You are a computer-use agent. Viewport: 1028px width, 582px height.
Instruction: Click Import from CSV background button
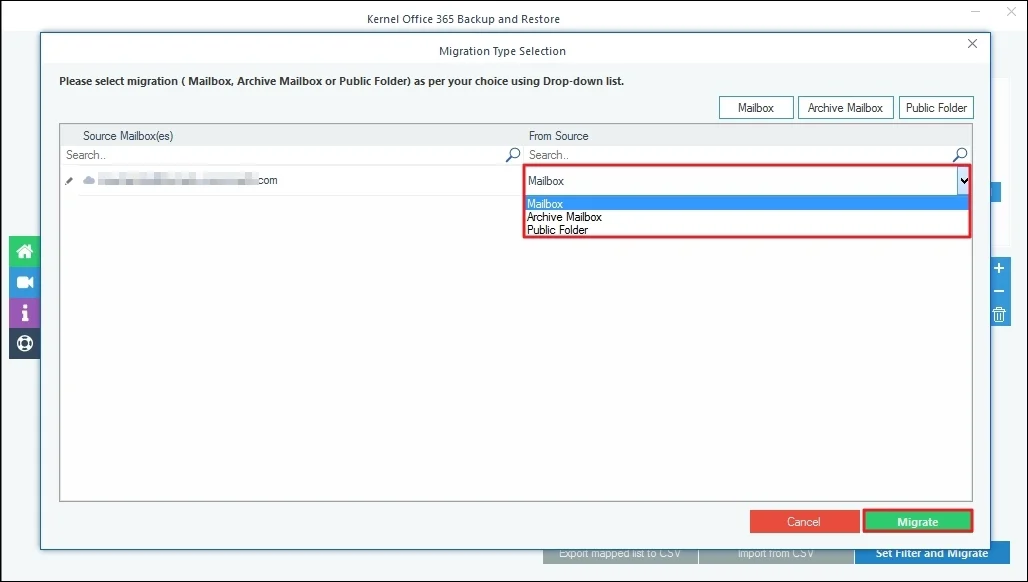tap(776, 554)
